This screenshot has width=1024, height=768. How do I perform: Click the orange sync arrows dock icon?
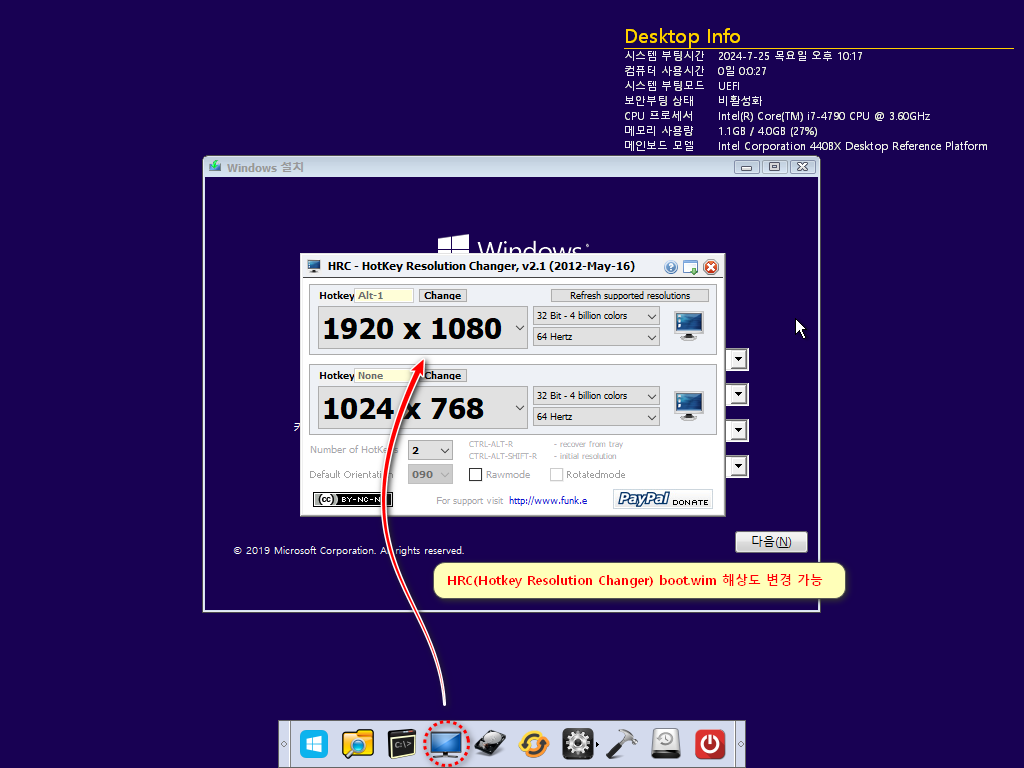[534, 744]
